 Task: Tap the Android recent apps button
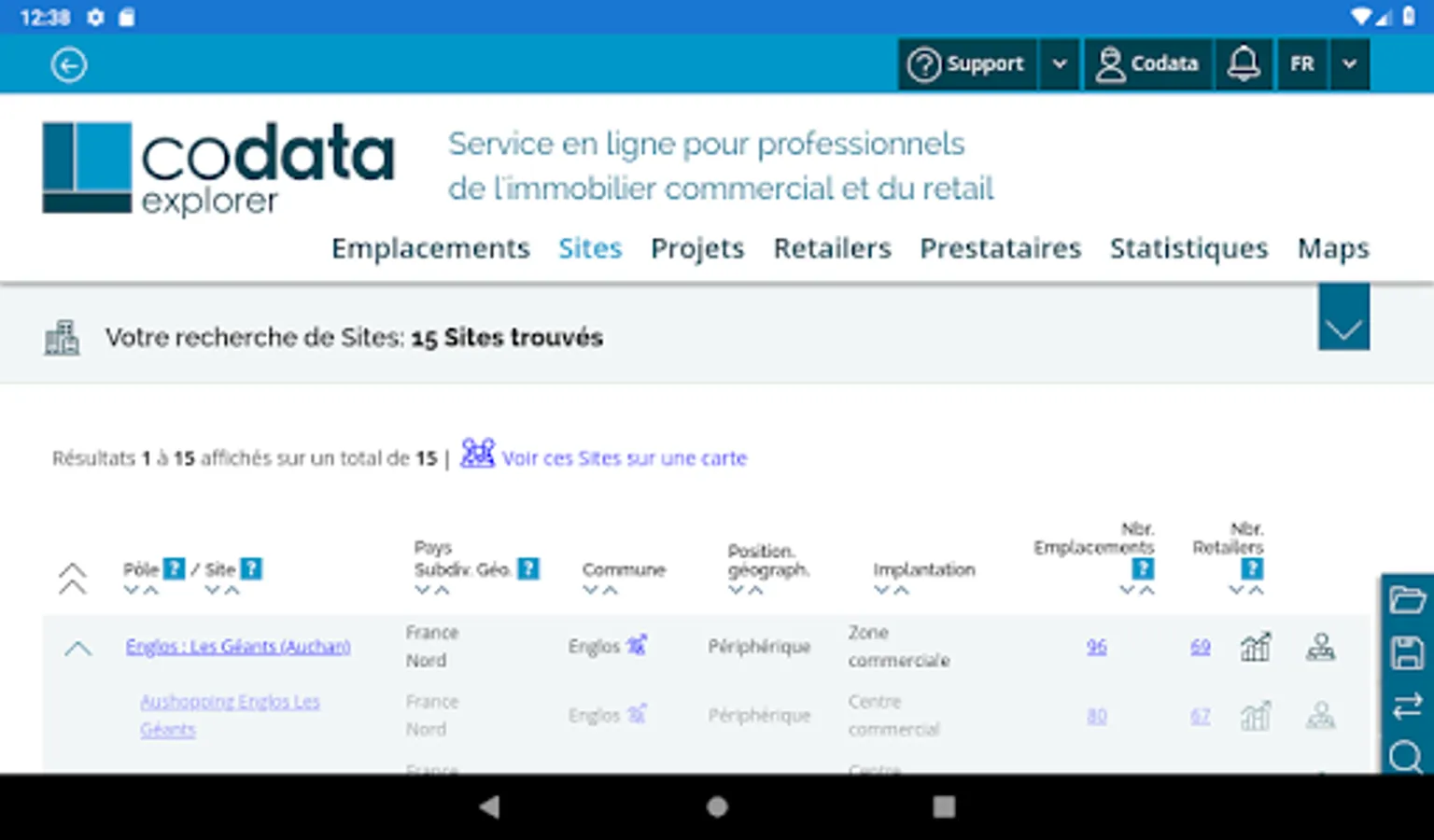944,806
